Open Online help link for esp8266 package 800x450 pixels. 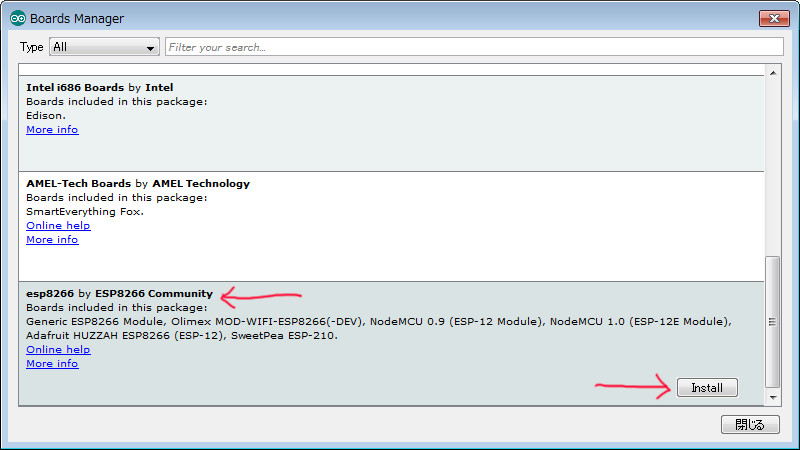[58, 350]
